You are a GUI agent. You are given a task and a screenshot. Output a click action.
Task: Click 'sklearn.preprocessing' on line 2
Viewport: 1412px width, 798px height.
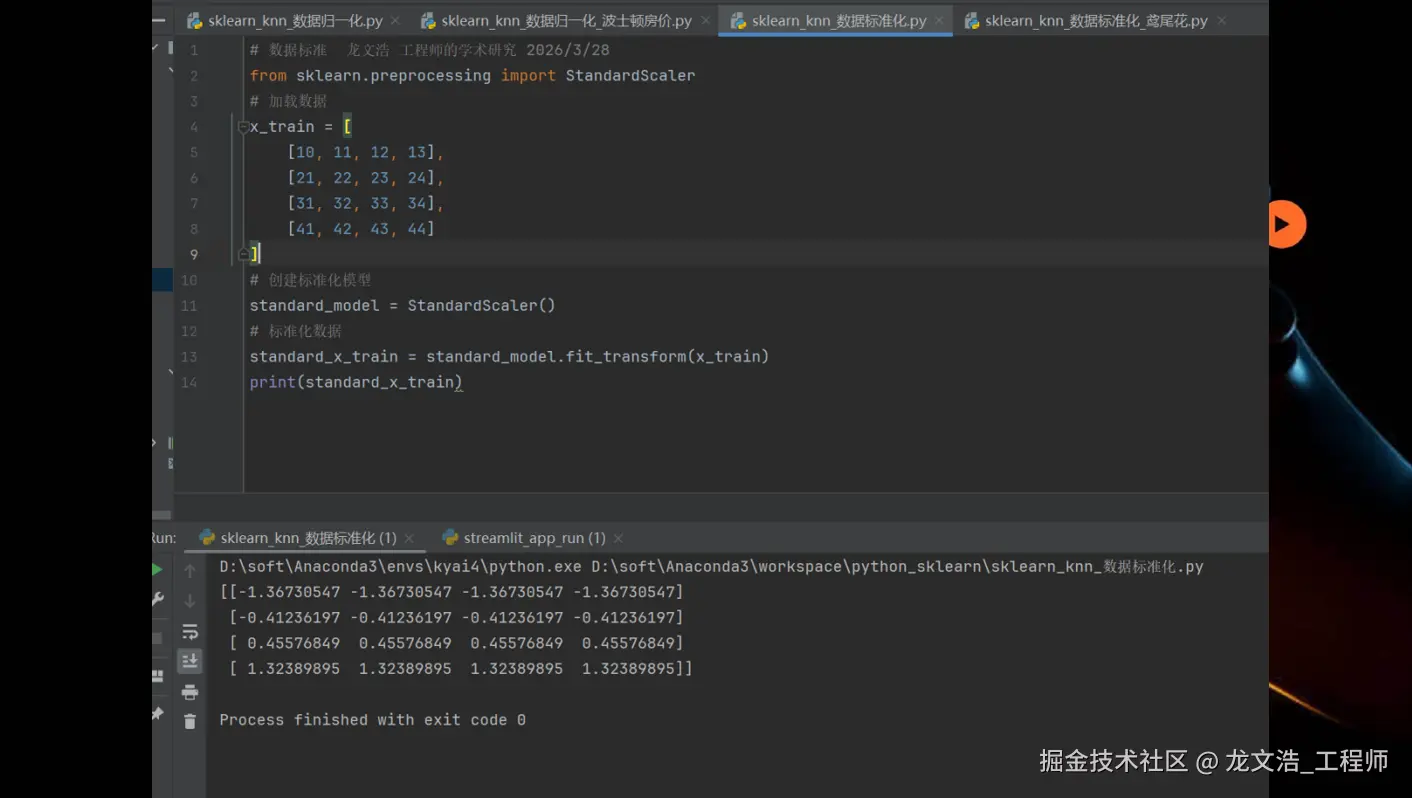pyautogui.click(x=393, y=76)
